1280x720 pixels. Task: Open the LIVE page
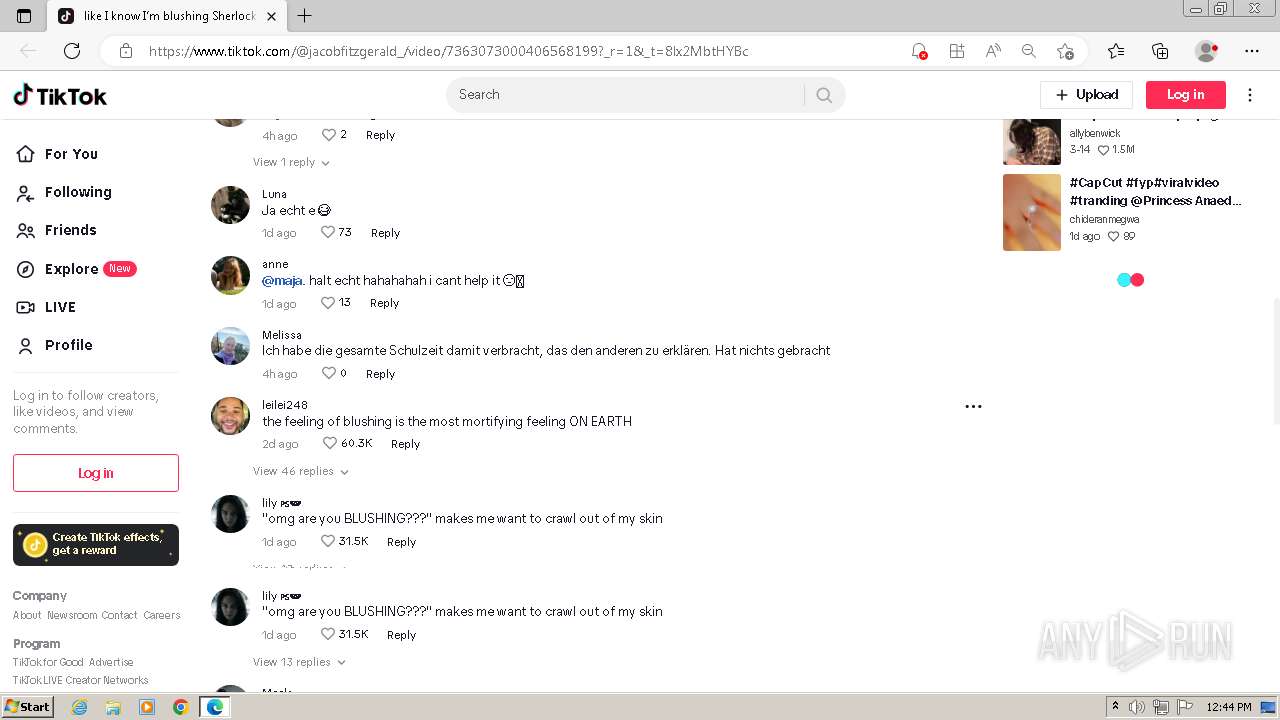click(47, 307)
